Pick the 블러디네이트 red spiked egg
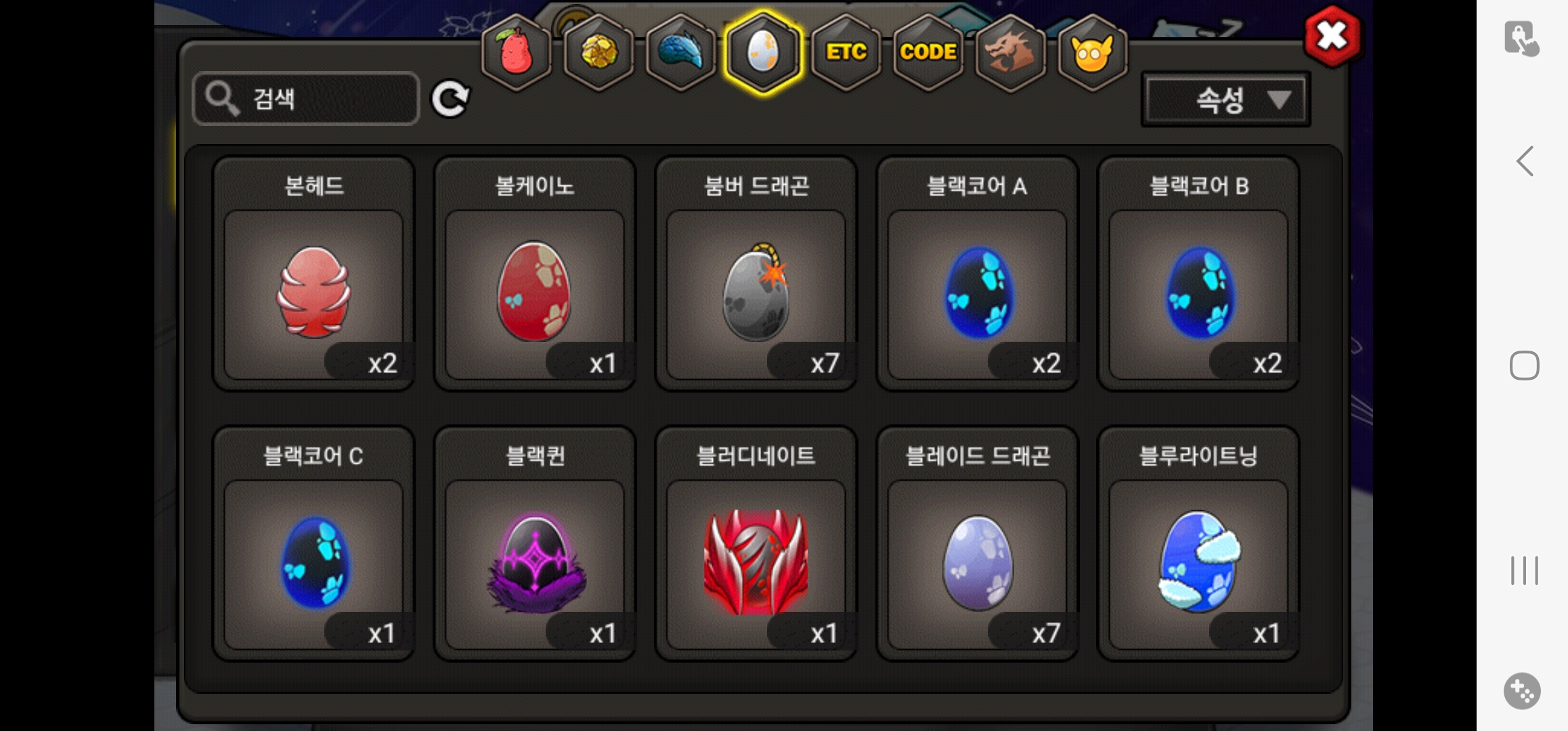This screenshot has height=731, width=1568. [756, 544]
